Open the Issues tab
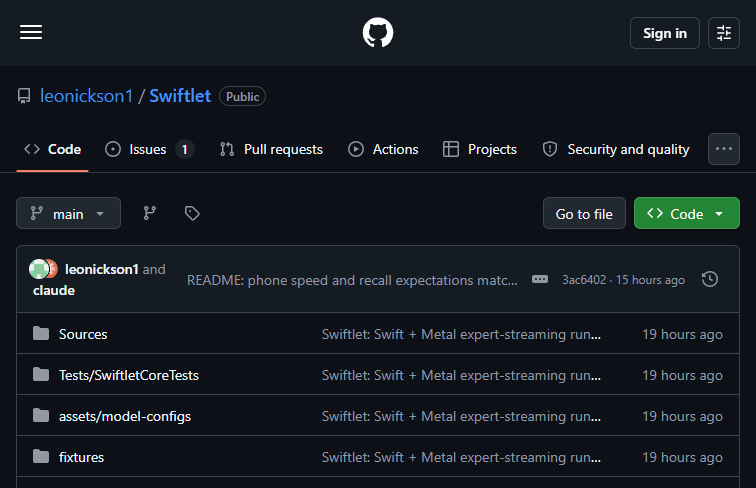Image resolution: width=756 pixels, height=488 pixels. pos(149,149)
